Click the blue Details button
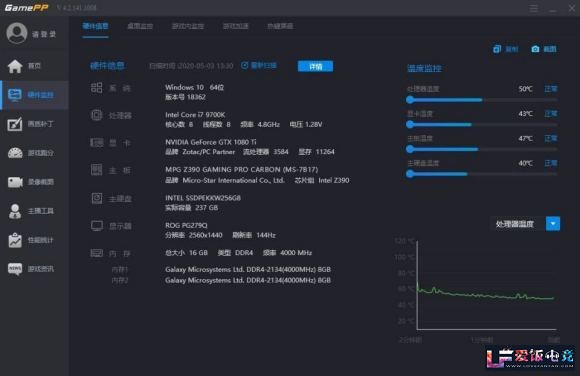The image size is (580, 376). [x=315, y=66]
